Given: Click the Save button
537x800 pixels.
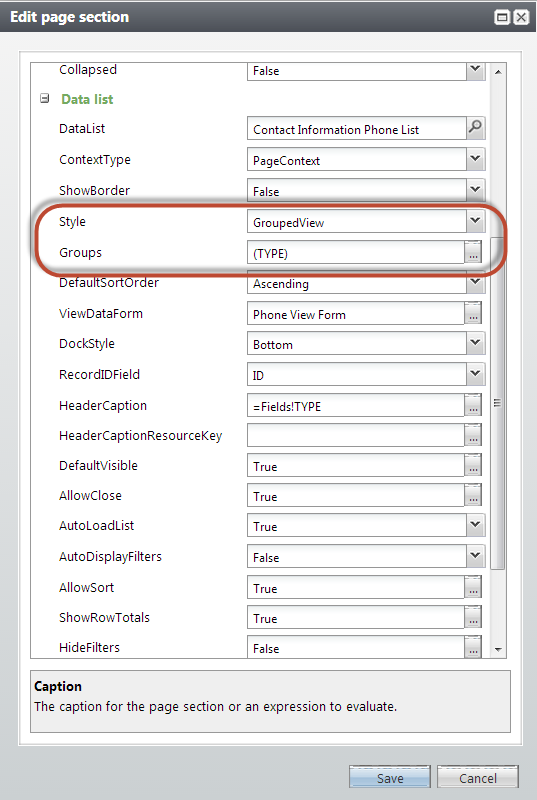Looking at the screenshot, I should pos(390,777).
